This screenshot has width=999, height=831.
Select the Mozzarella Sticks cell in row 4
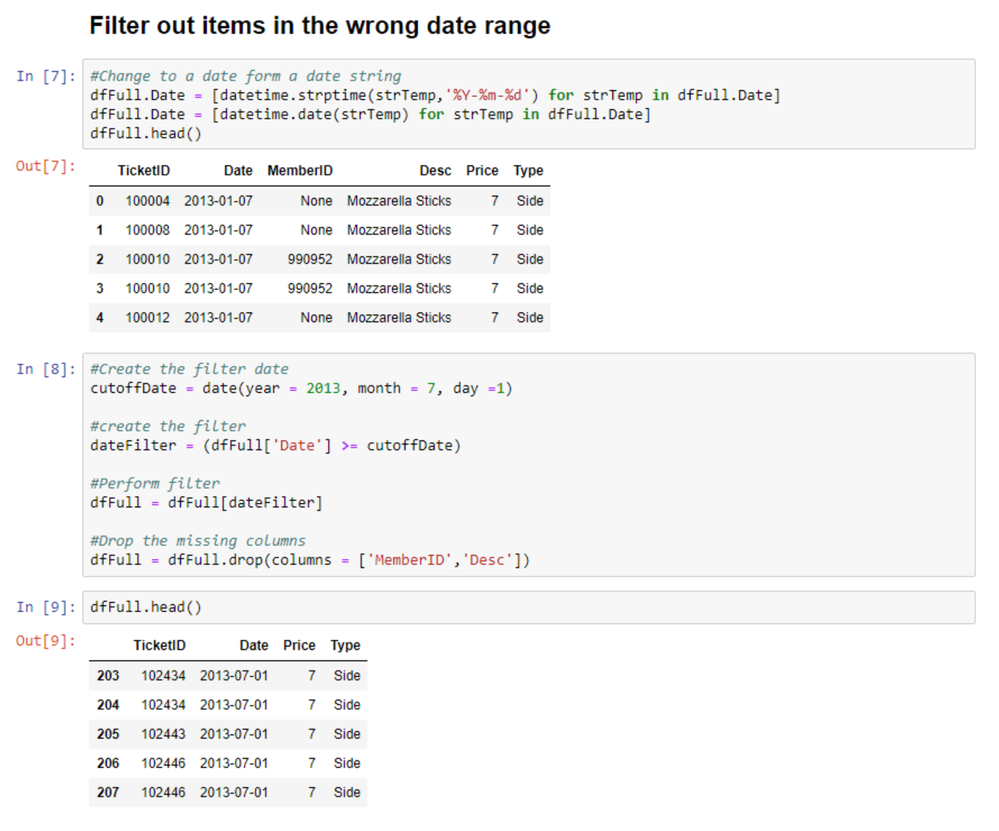(401, 317)
